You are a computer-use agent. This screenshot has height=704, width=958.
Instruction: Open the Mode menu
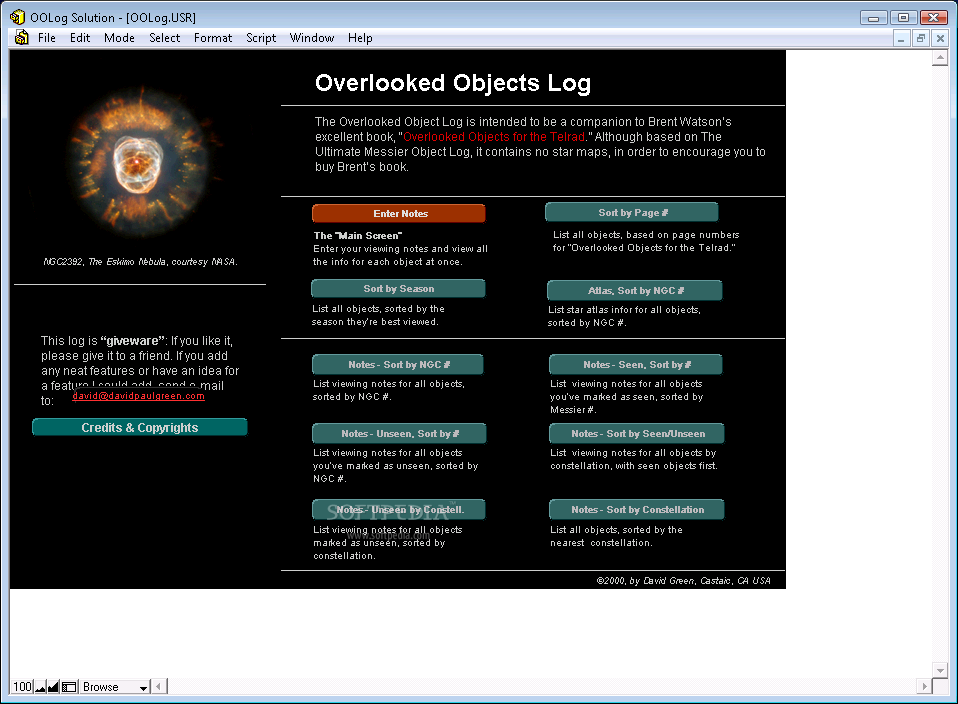click(119, 38)
